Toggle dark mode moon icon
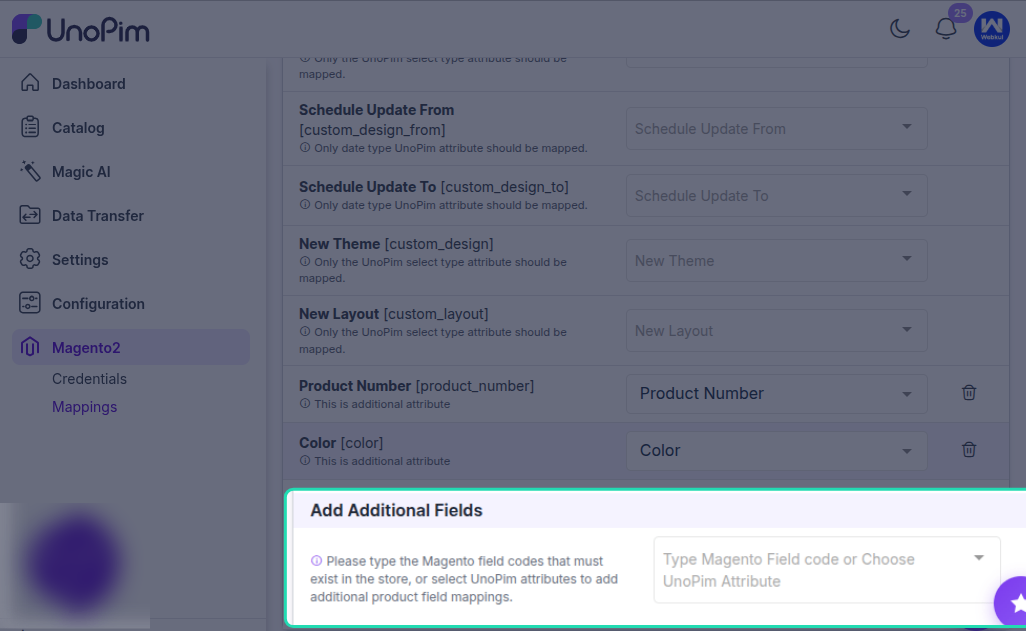Screen dimensions: 1026x631 click(x=900, y=29)
